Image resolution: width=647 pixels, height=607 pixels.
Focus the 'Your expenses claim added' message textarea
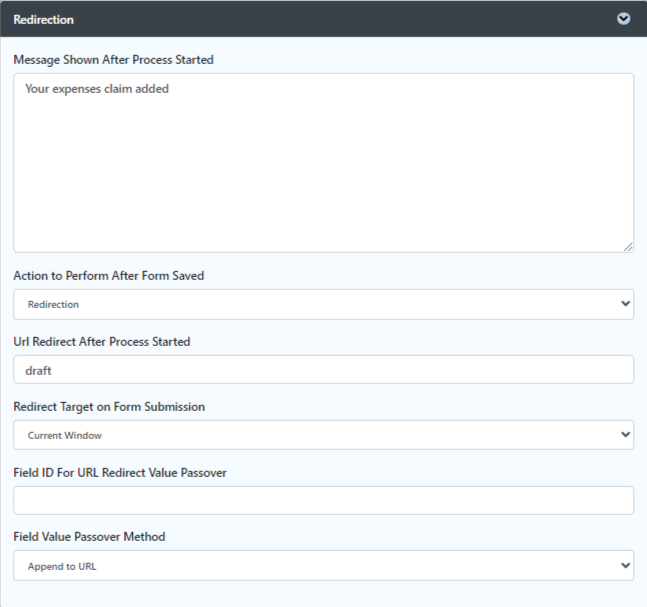[324, 163]
